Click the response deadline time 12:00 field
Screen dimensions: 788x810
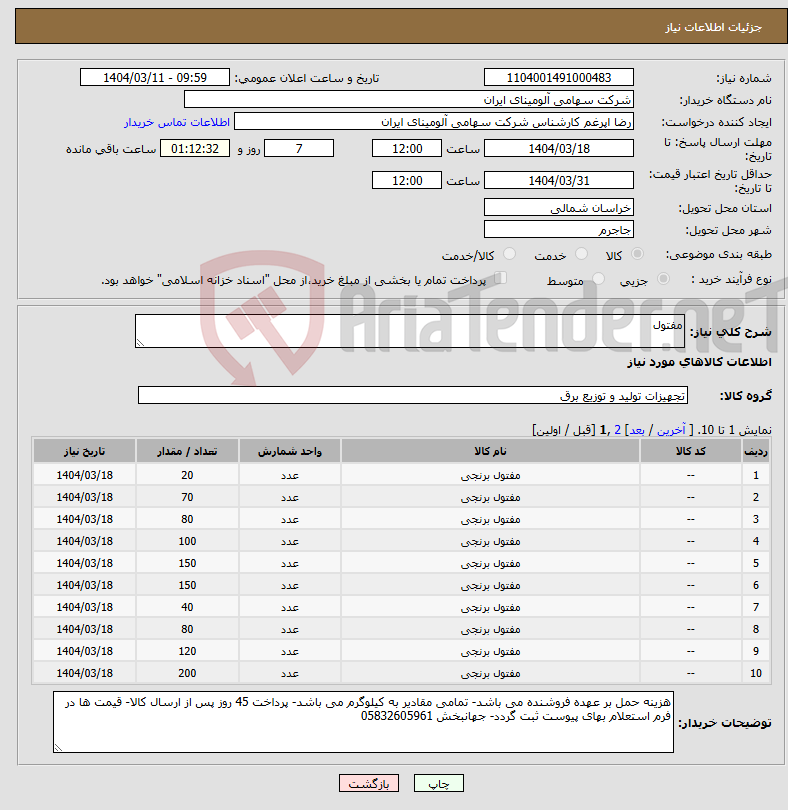click(x=407, y=149)
